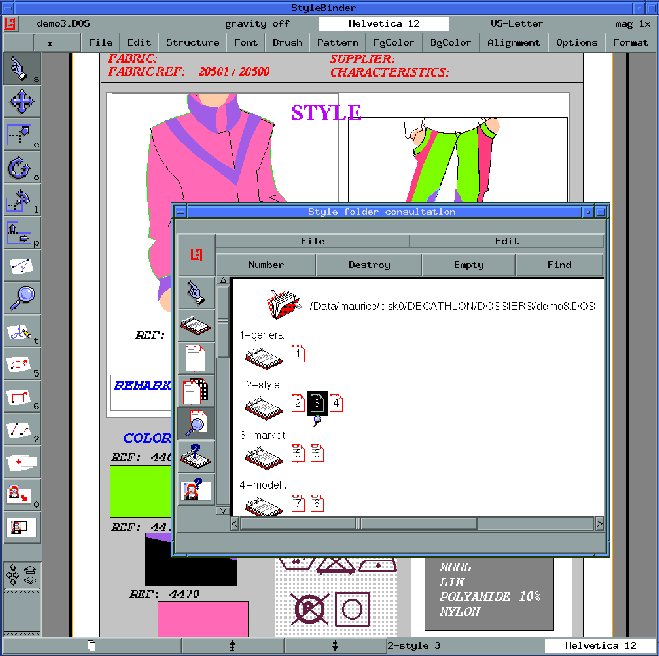
Task: Select the pointing hand tool at top
Action: click(x=20, y=69)
